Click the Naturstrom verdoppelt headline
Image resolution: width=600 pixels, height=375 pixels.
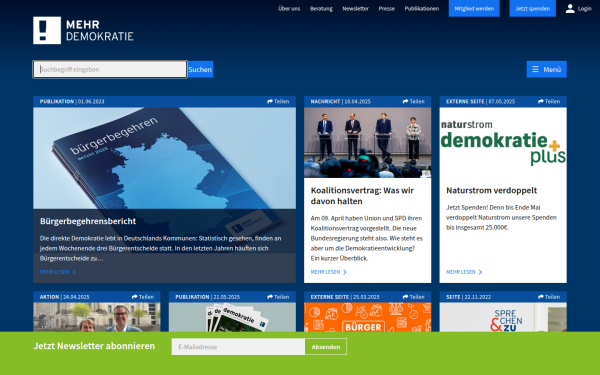[491, 190]
